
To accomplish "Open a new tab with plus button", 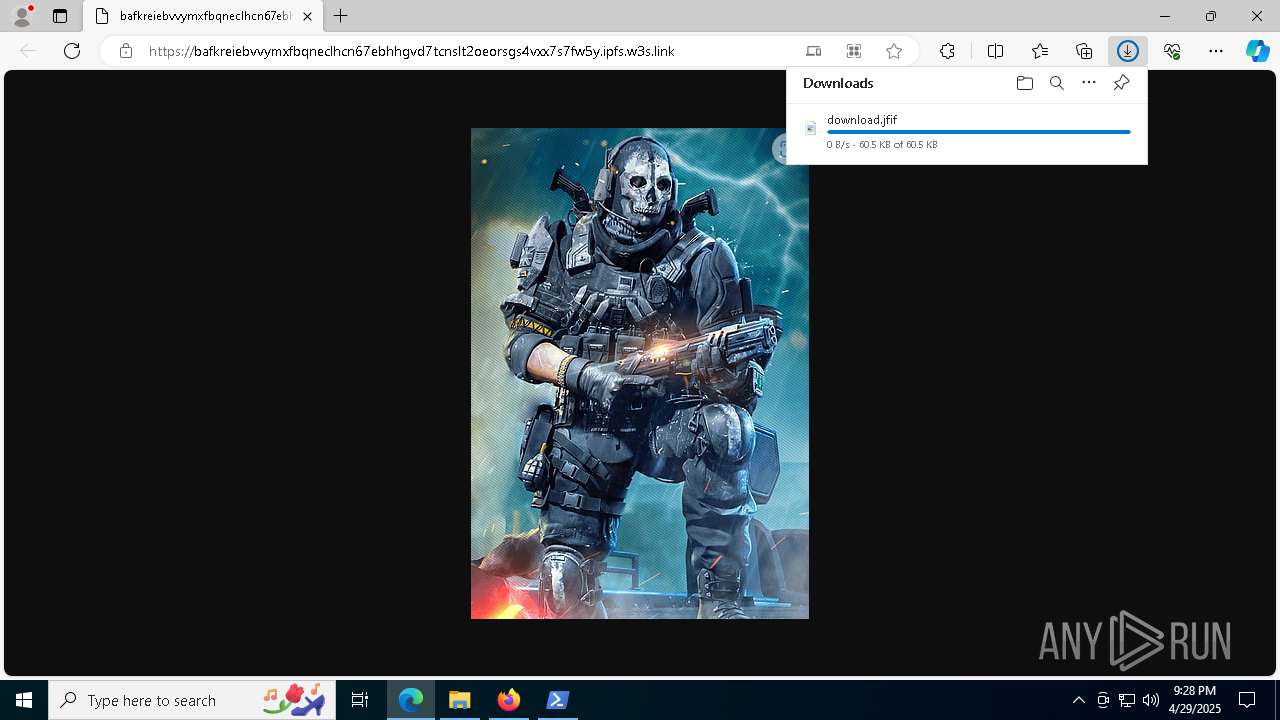I will pos(341,16).
